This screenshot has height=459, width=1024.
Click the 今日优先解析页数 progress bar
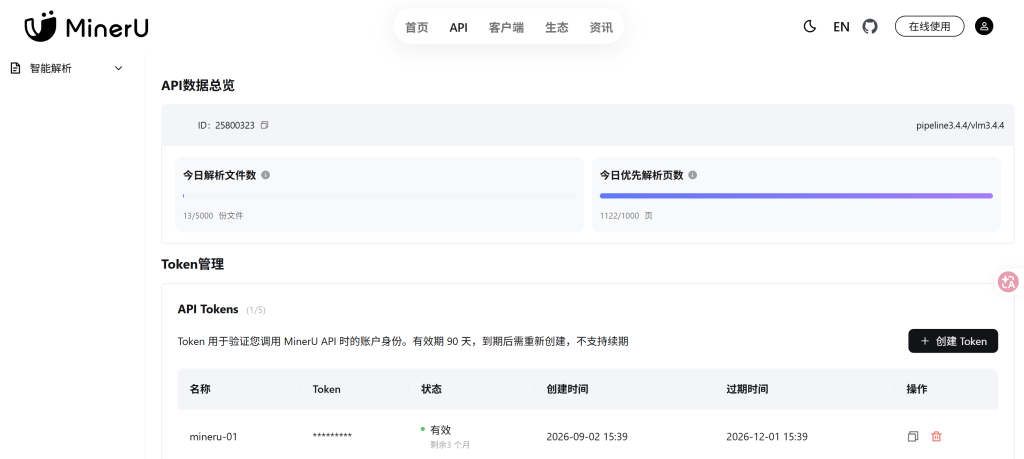point(796,195)
